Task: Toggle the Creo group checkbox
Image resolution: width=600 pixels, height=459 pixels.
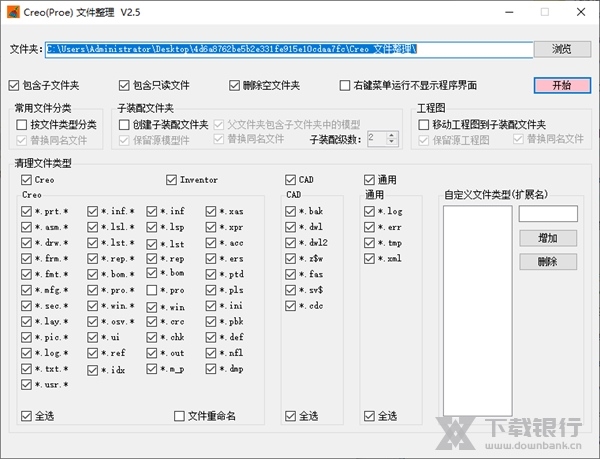Action: pyautogui.click(x=26, y=180)
